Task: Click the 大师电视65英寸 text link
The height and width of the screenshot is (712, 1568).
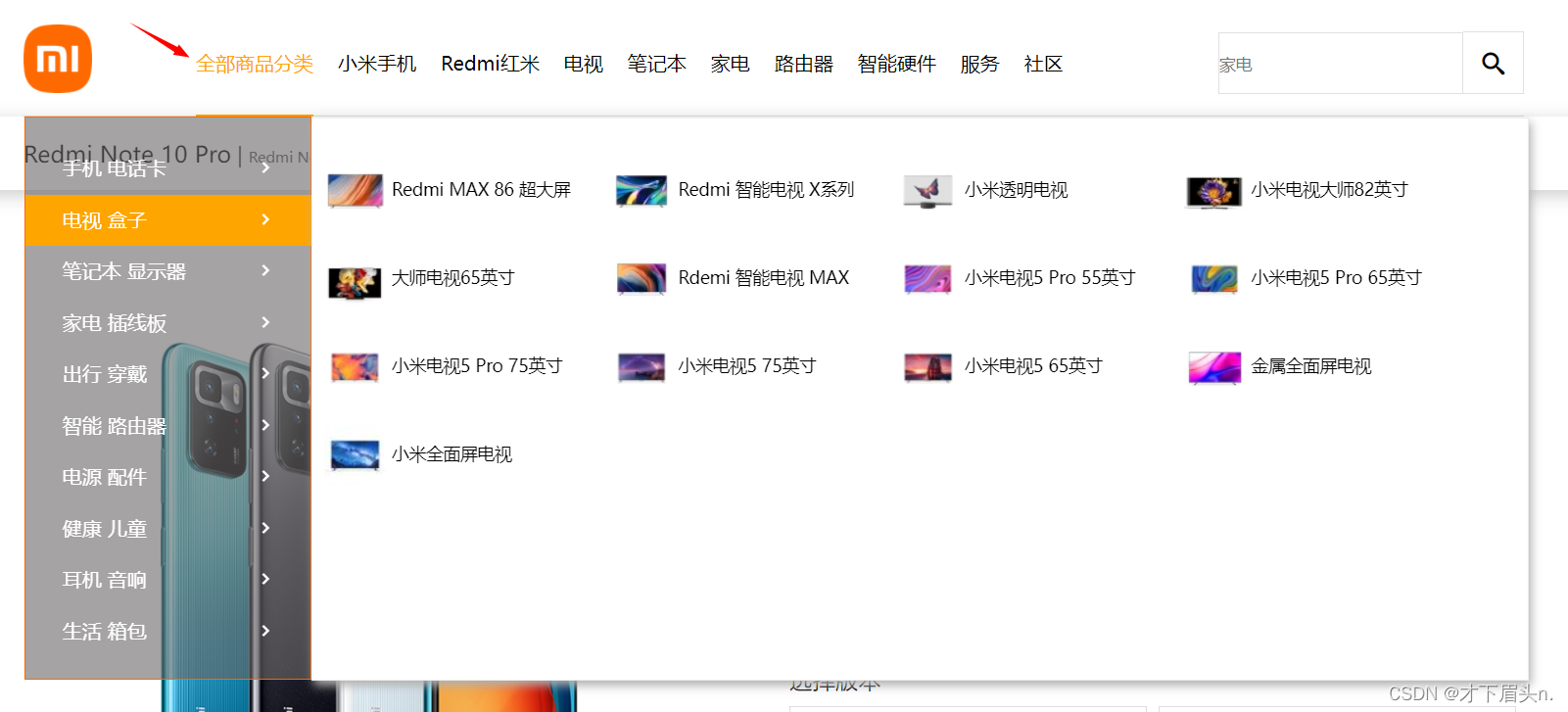Action: 452,278
